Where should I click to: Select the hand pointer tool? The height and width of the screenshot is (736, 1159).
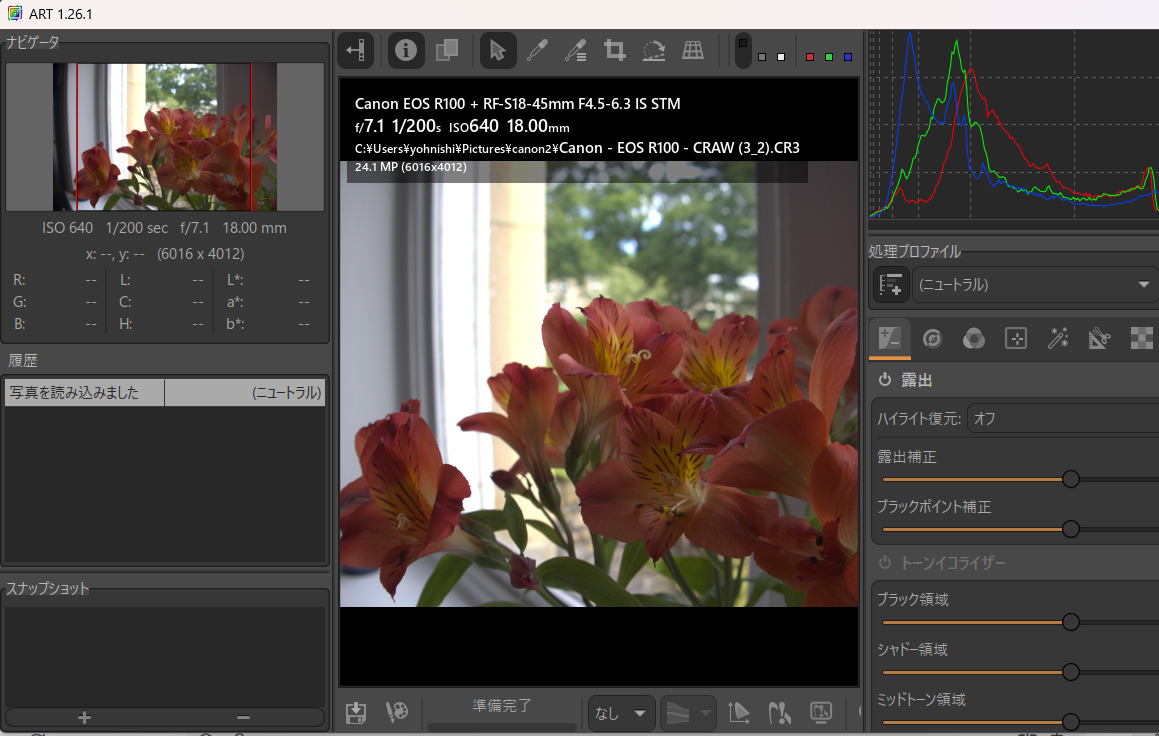click(x=497, y=50)
